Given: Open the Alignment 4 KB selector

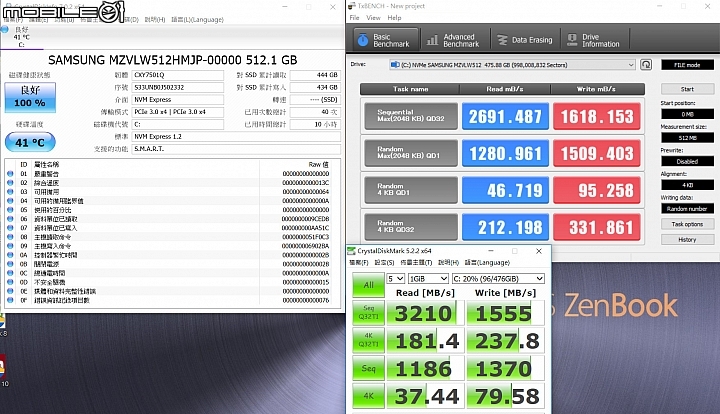Looking at the screenshot, I should [x=687, y=185].
